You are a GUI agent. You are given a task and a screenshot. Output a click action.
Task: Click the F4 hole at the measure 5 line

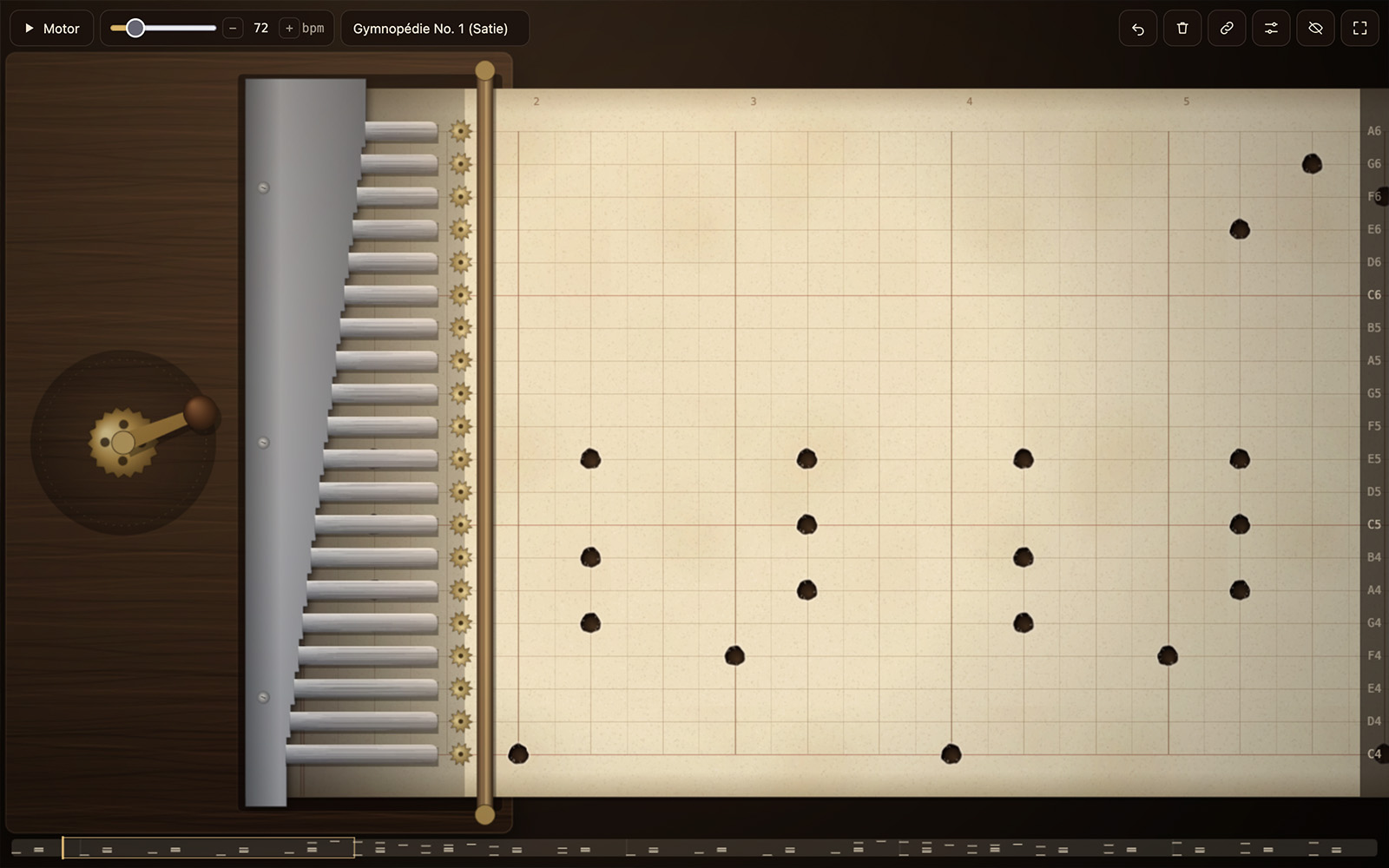click(x=1168, y=655)
